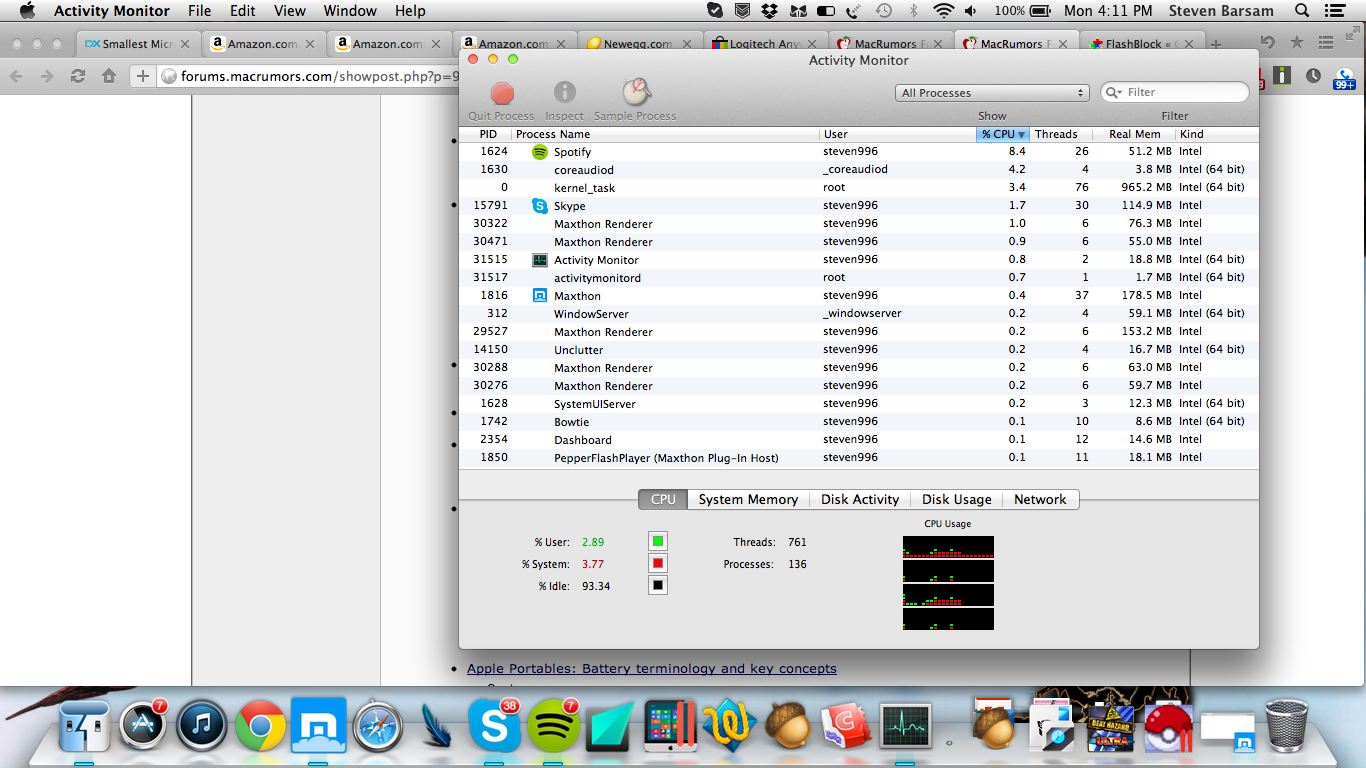Open the File menu
The image size is (1366, 768).
pos(200,11)
